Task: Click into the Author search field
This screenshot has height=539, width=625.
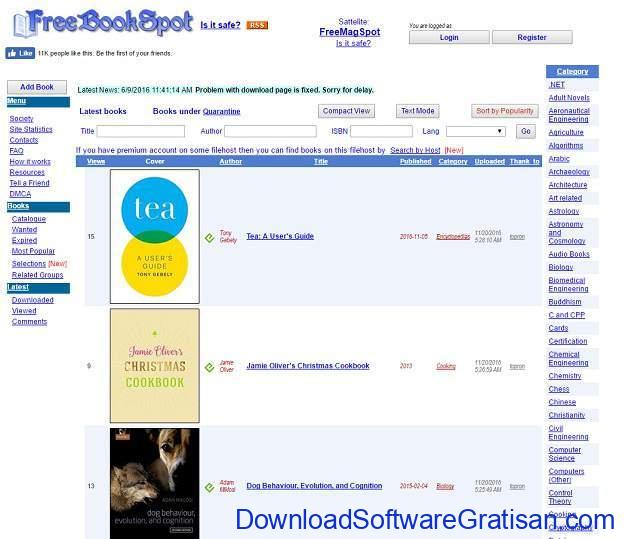Action: (x=270, y=131)
